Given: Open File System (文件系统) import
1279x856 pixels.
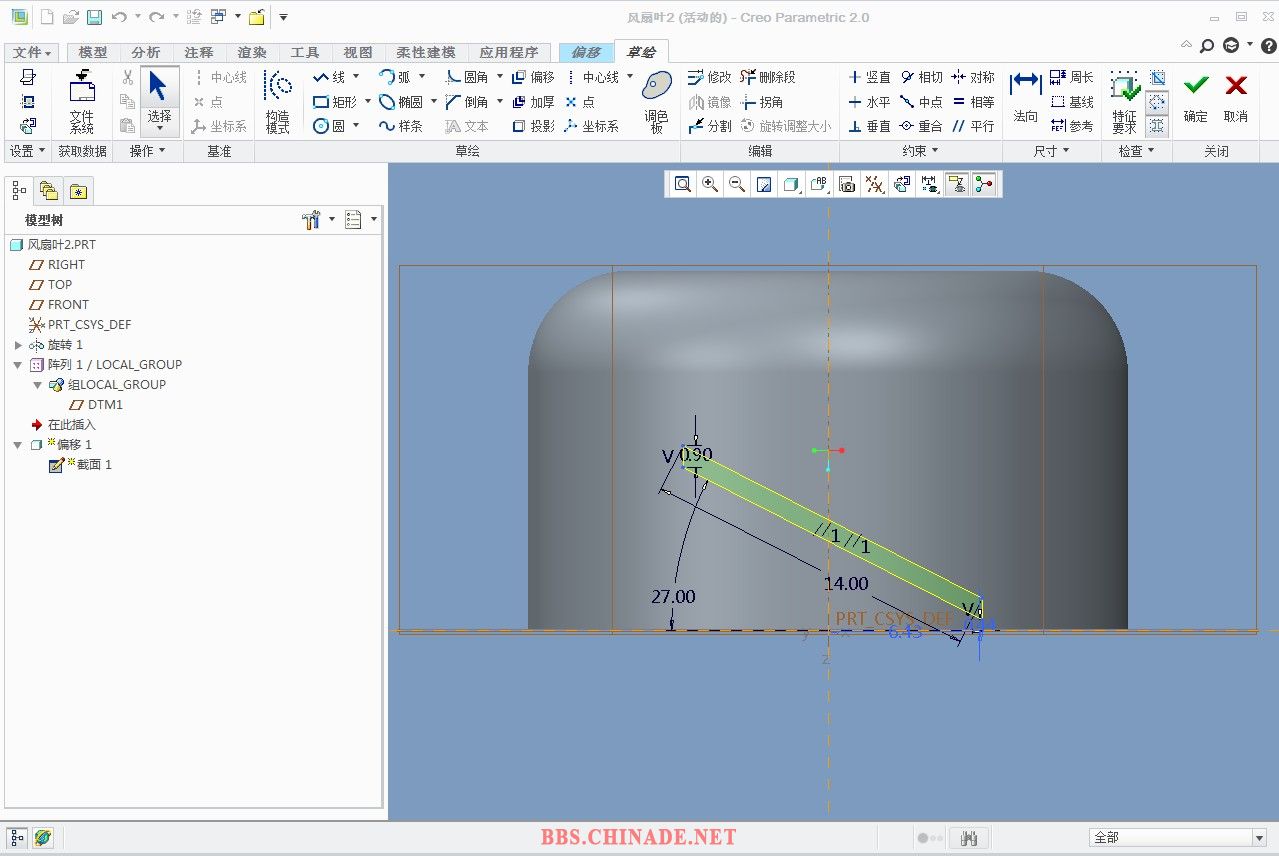Looking at the screenshot, I should point(82,100).
